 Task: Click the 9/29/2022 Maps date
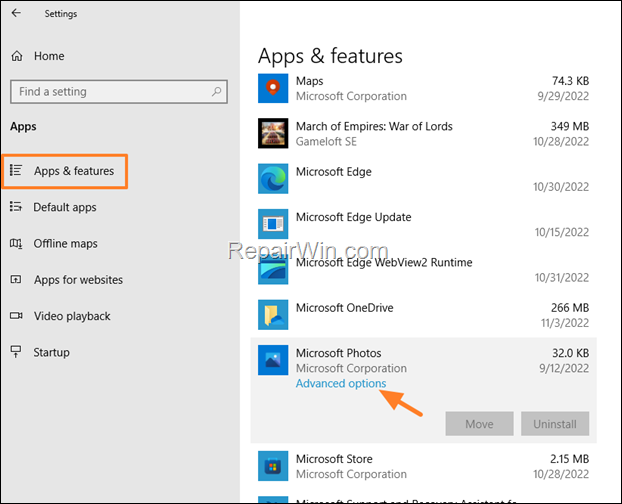pos(563,96)
